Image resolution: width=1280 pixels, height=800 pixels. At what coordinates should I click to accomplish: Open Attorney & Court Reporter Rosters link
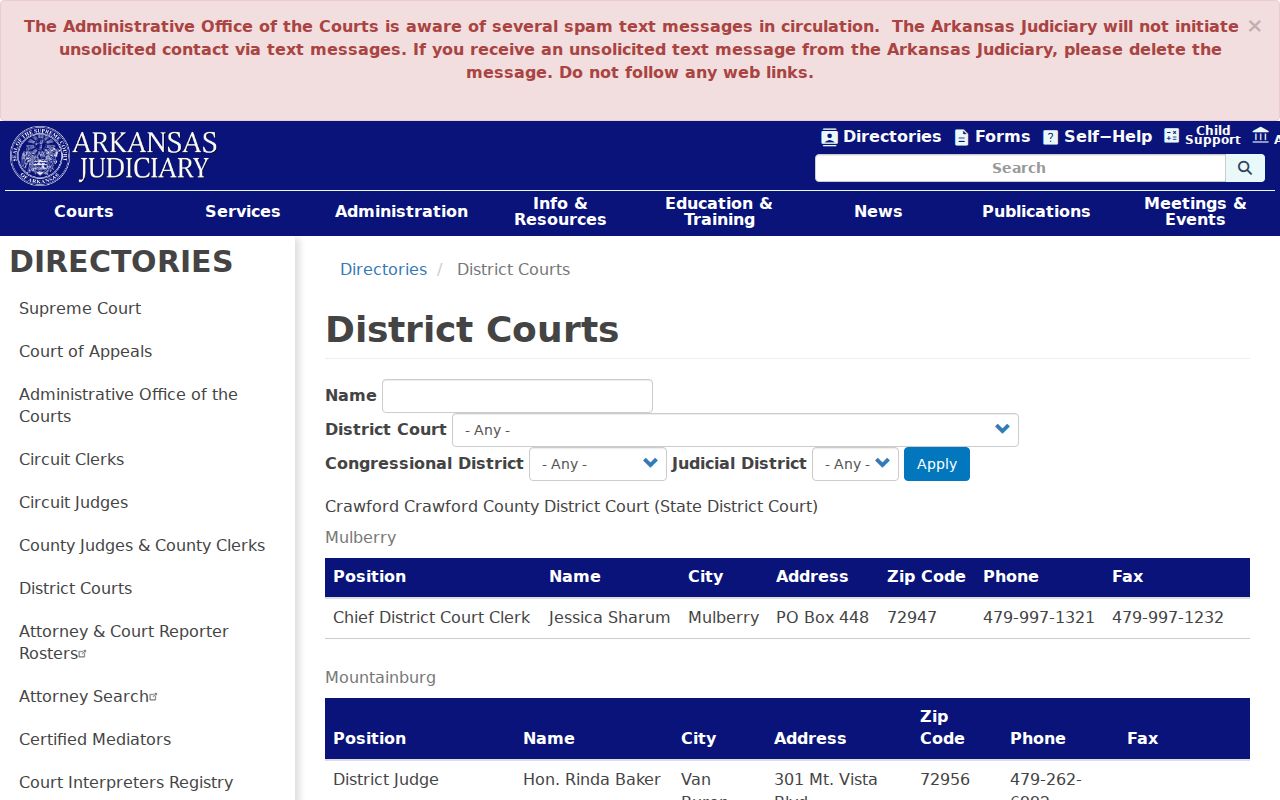[x=124, y=642]
